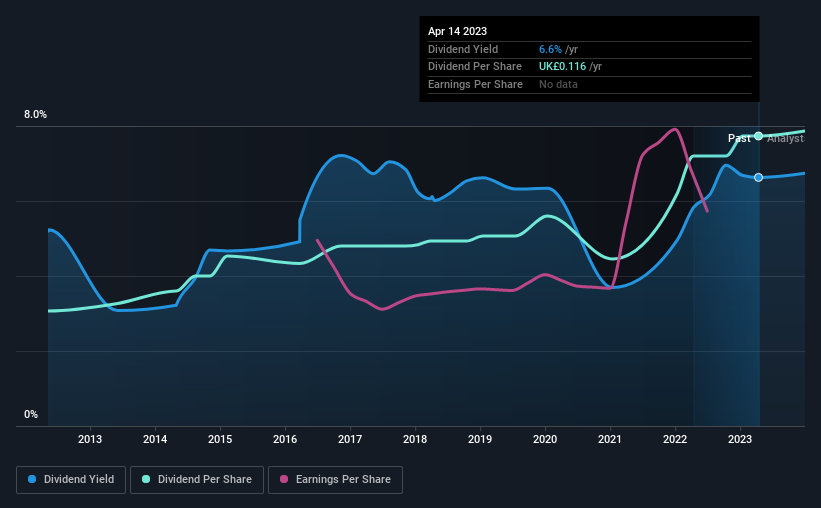Click the UK£0.116 dividend per share value
Image resolution: width=821 pixels, height=508 pixels.
pos(562,67)
